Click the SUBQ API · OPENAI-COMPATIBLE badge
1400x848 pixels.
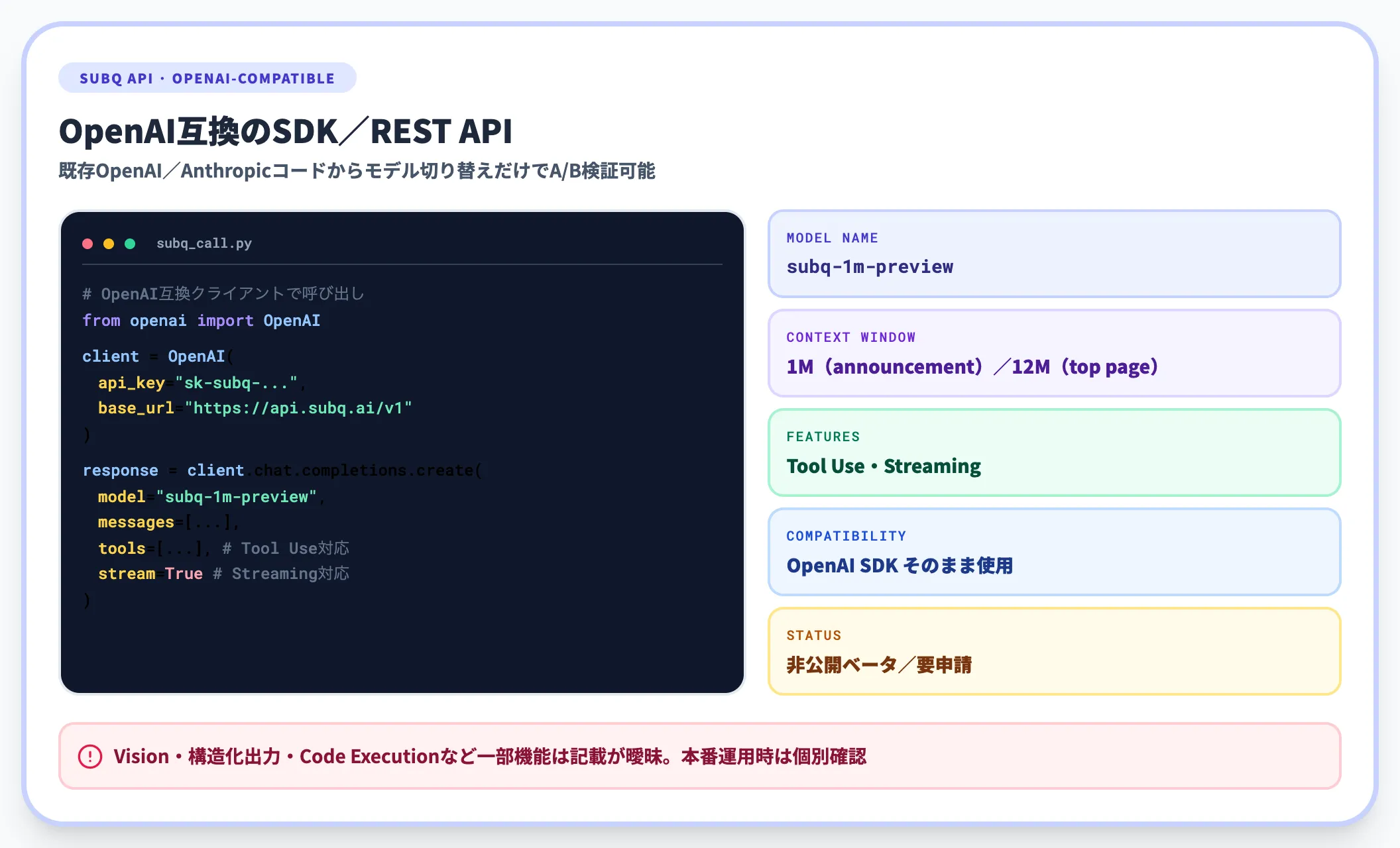coord(207,78)
